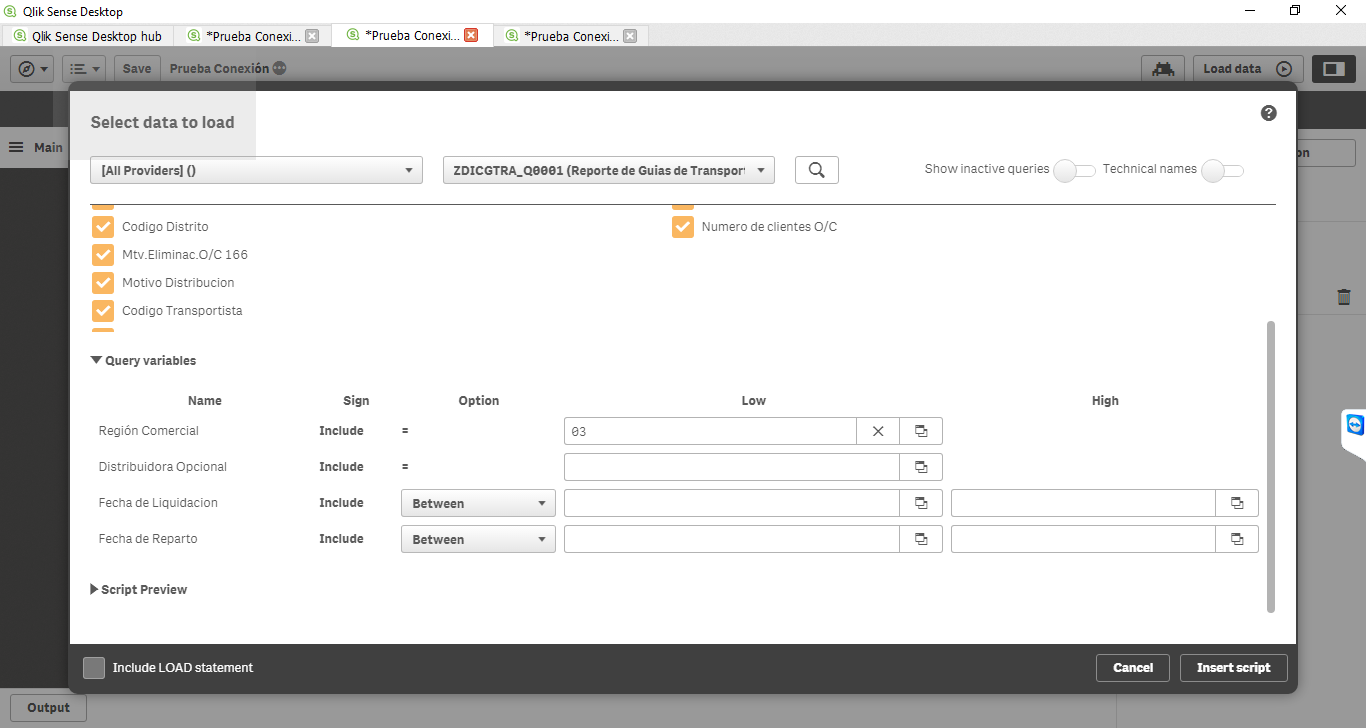Uncheck Mtv.Eliminac.O/C 166 field
Image resolution: width=1366 pixels, height=728 pixels.
coord(103,255)
